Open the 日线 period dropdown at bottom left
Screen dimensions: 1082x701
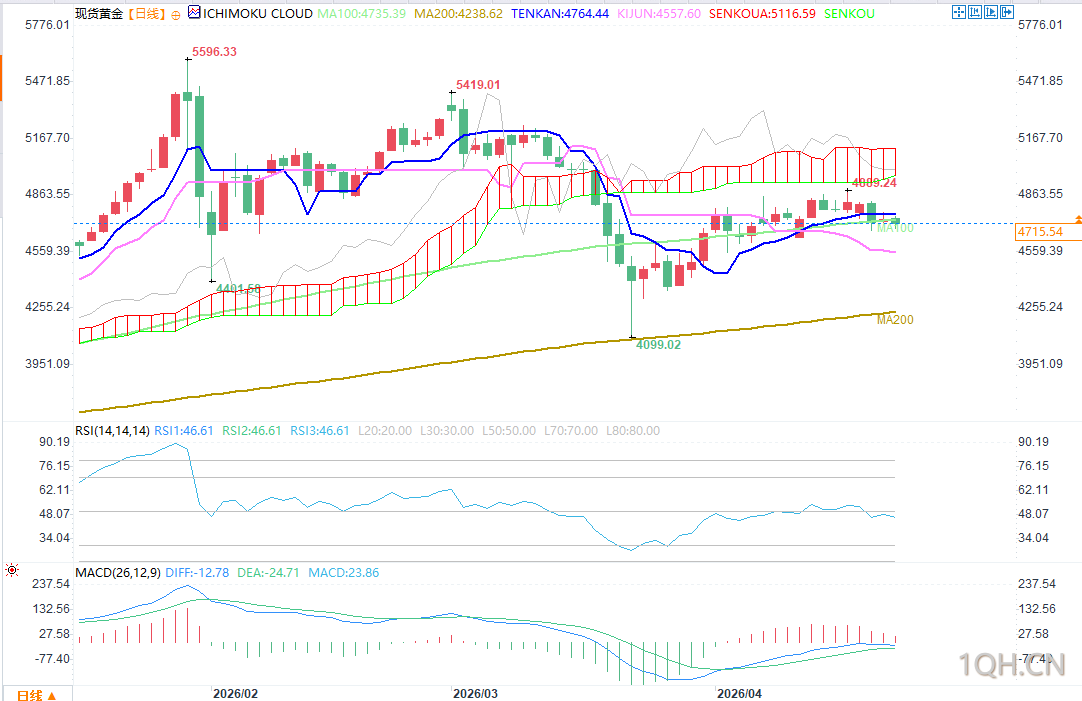[36, 695]
